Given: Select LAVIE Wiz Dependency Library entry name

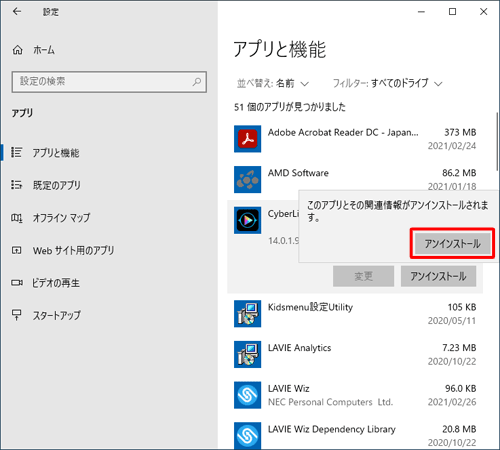Looking at the screenshot, I should point(332,429).
